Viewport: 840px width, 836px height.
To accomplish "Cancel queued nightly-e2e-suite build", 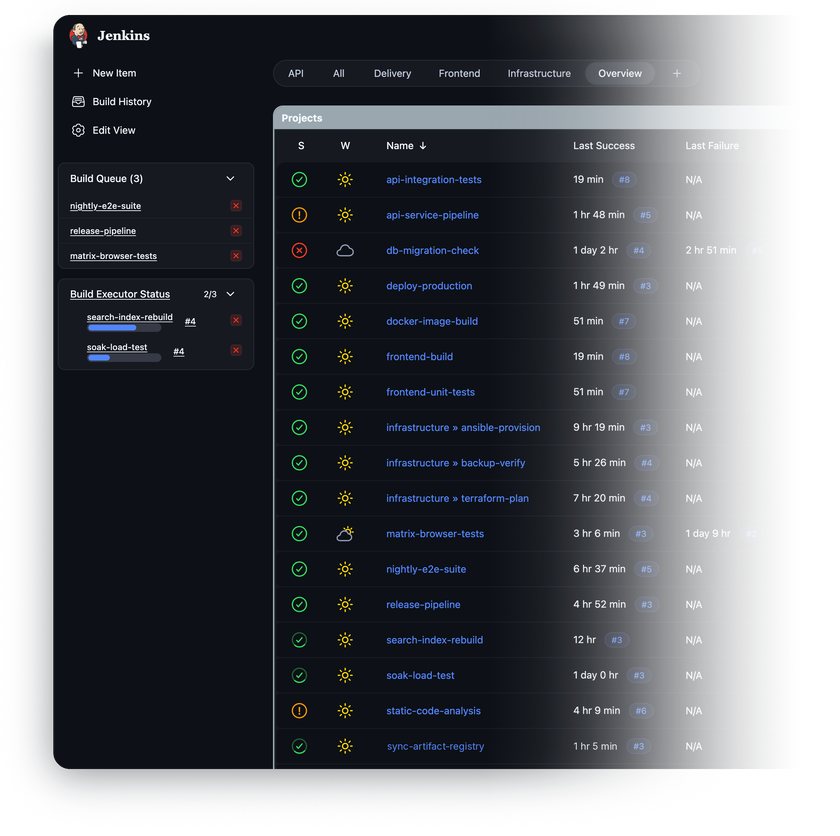I will tap(236, 206).
